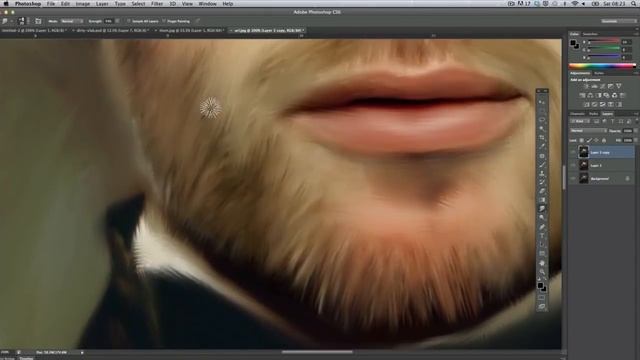Add a Levels adjustment layer
640x360 pixels.
click(595, 87)
